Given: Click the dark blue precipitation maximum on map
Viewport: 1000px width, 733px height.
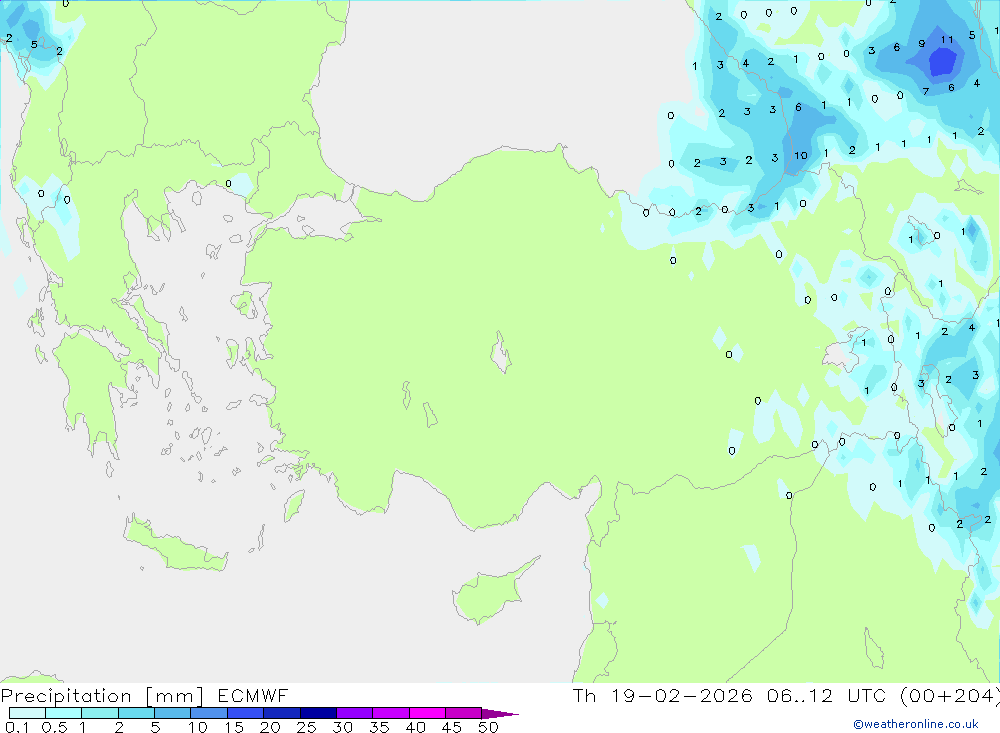Looking at the screenshot, I should coord(943,62).
